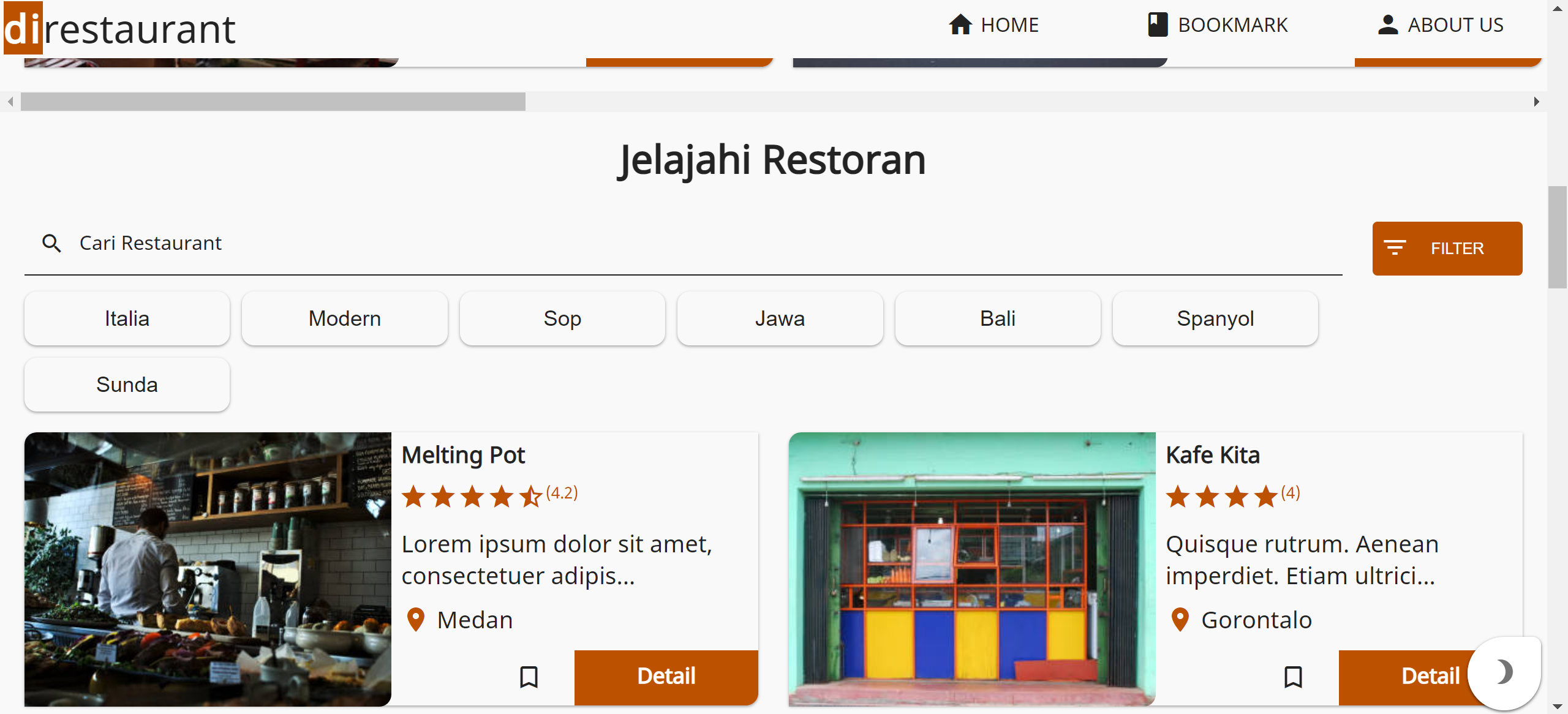Click the Medan location pin icon
The width and height of the screenshot is (1568, 714).
416,620
